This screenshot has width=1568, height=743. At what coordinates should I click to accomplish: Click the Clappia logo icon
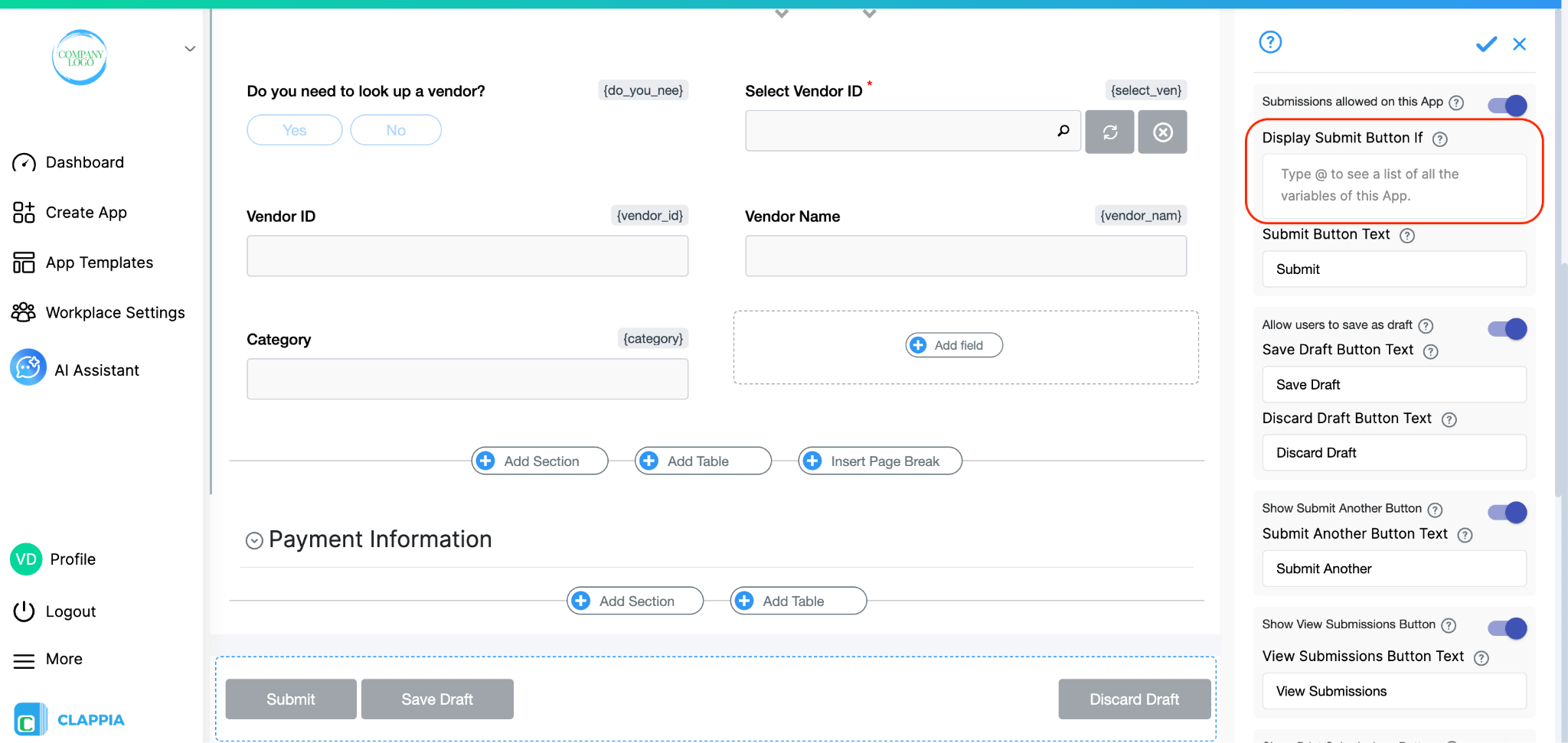pos(30,720)
